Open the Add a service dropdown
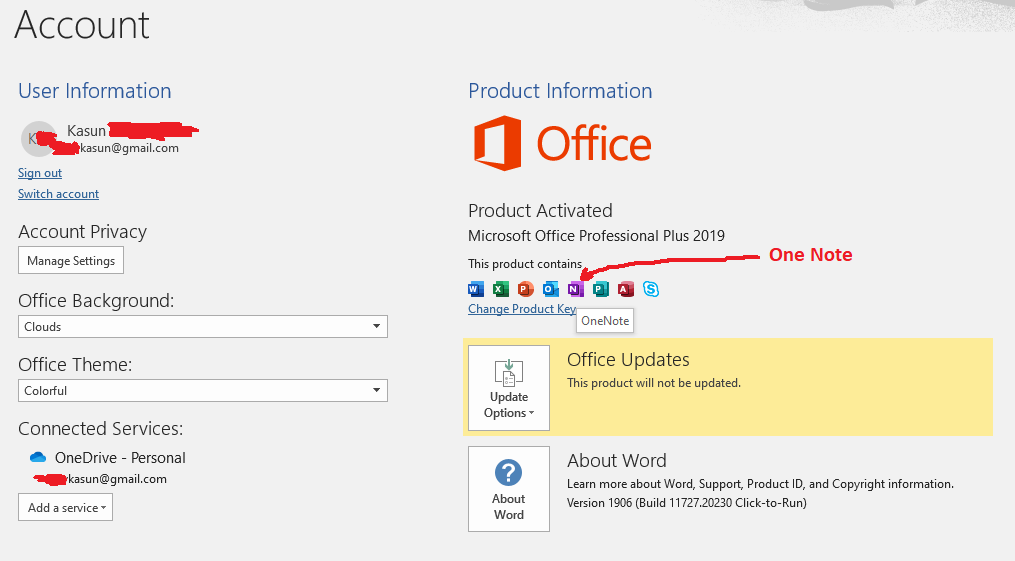The height and width of the screenshot is (561, 1015). (x=65, y=507)
